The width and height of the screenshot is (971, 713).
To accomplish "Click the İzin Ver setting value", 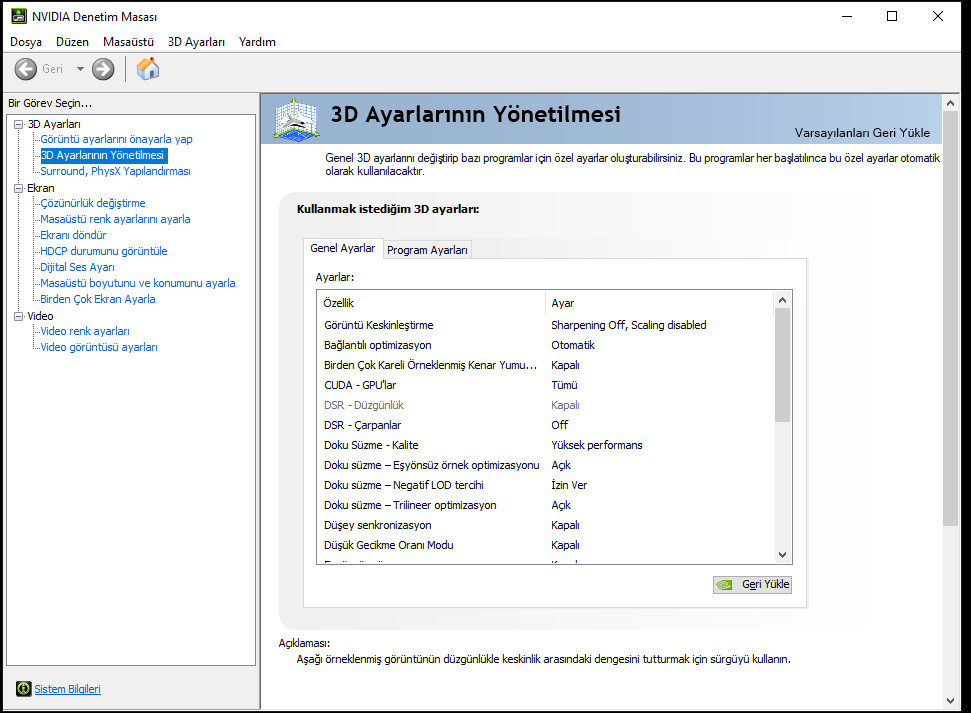I will pyautogui.click(x=569, y=485).
